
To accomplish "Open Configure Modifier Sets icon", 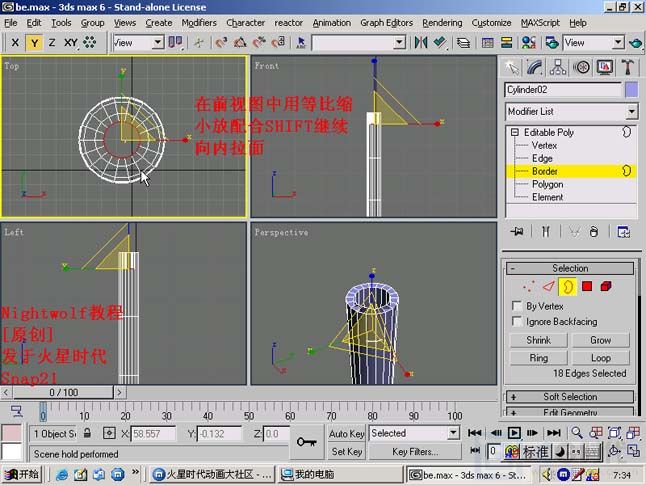I will (x=623, y=232).
